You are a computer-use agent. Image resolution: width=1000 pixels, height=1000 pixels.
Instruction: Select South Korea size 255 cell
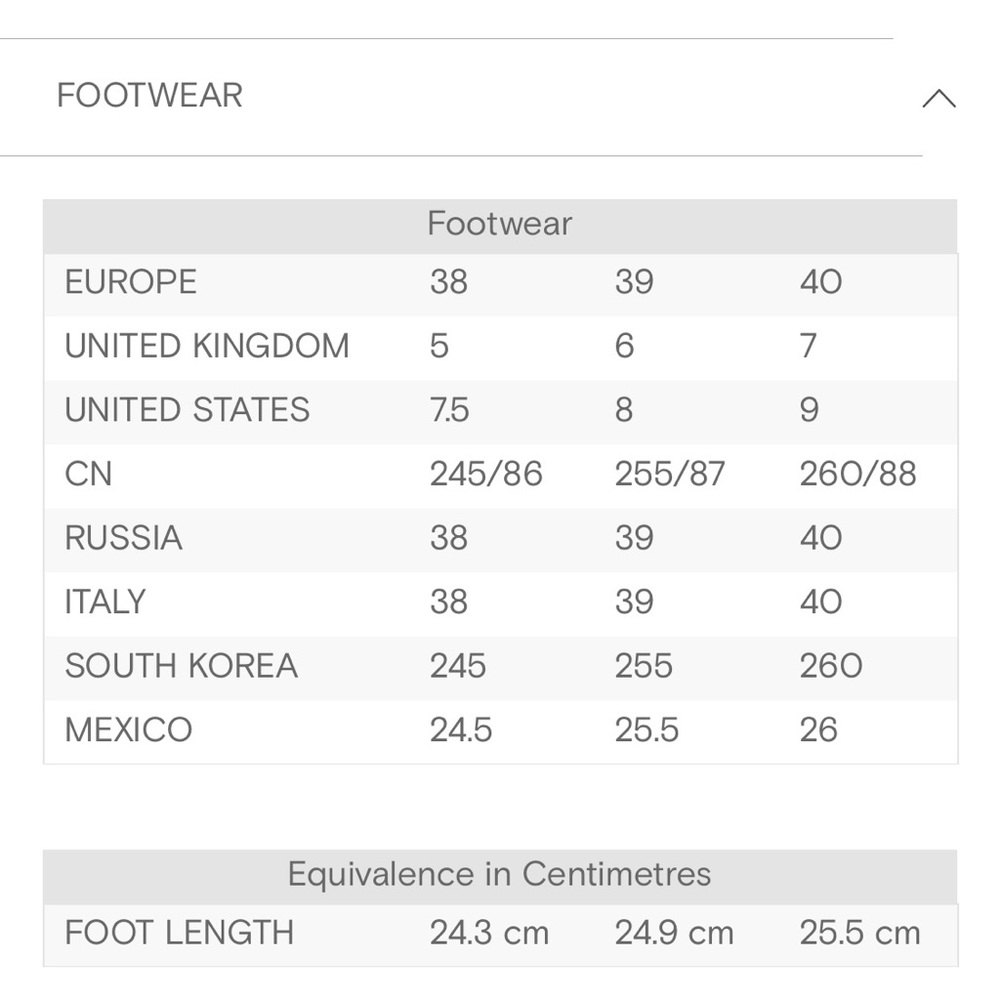[643, 666]
